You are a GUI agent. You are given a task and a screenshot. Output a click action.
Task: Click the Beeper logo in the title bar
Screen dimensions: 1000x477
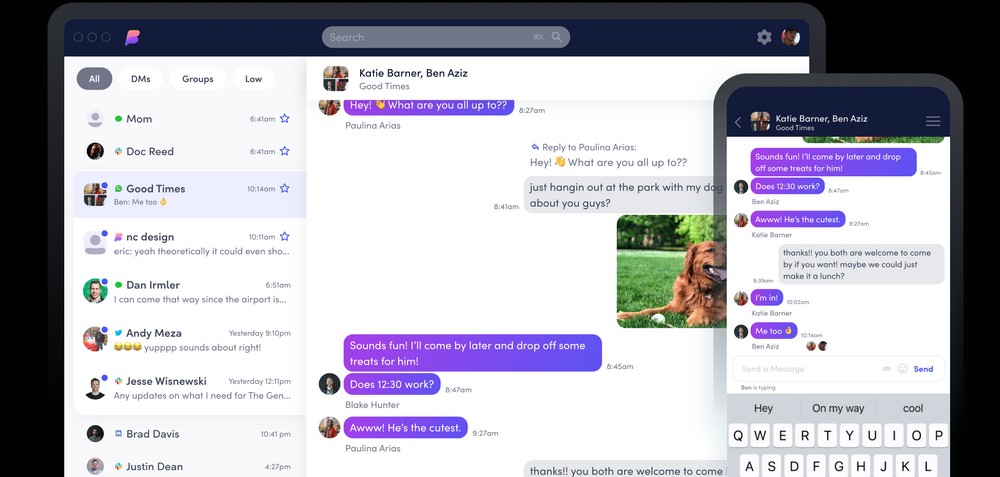tap(132, 38)
